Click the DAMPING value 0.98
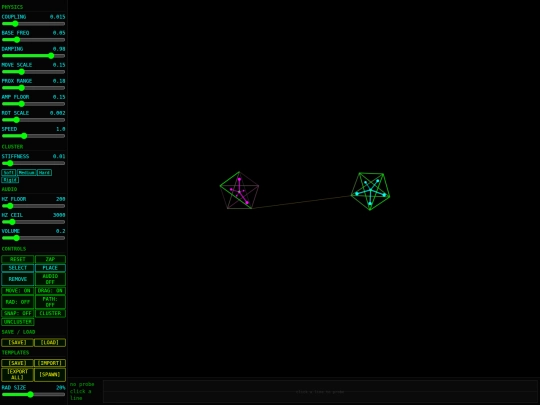This screenshot has height=405, width=540. coord(59,49)
